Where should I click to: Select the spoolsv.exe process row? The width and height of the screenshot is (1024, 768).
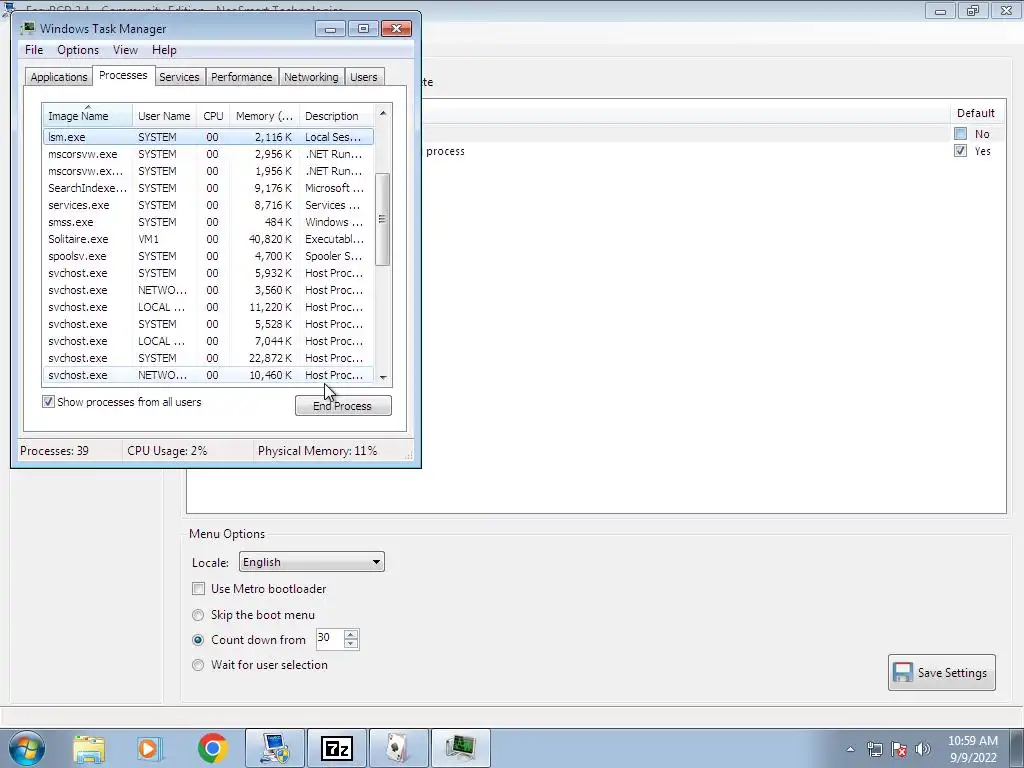tap(208, 256)
